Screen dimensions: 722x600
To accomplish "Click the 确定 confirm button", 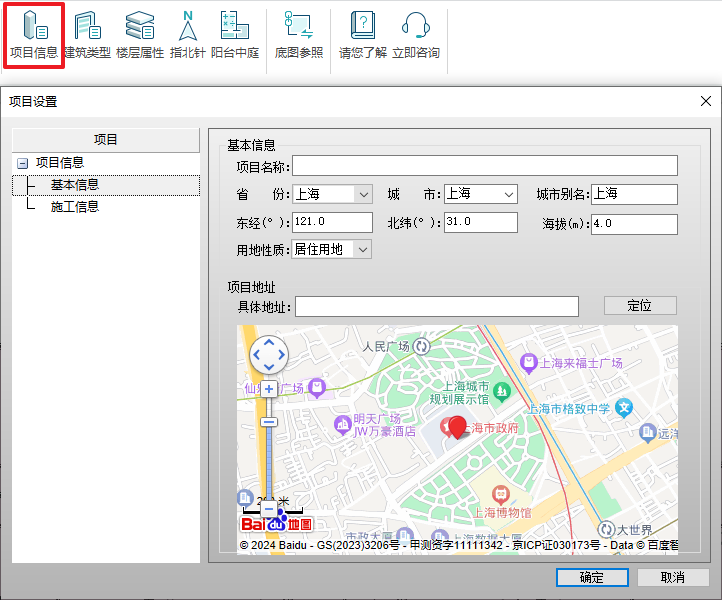I will [x=591, y=577].
